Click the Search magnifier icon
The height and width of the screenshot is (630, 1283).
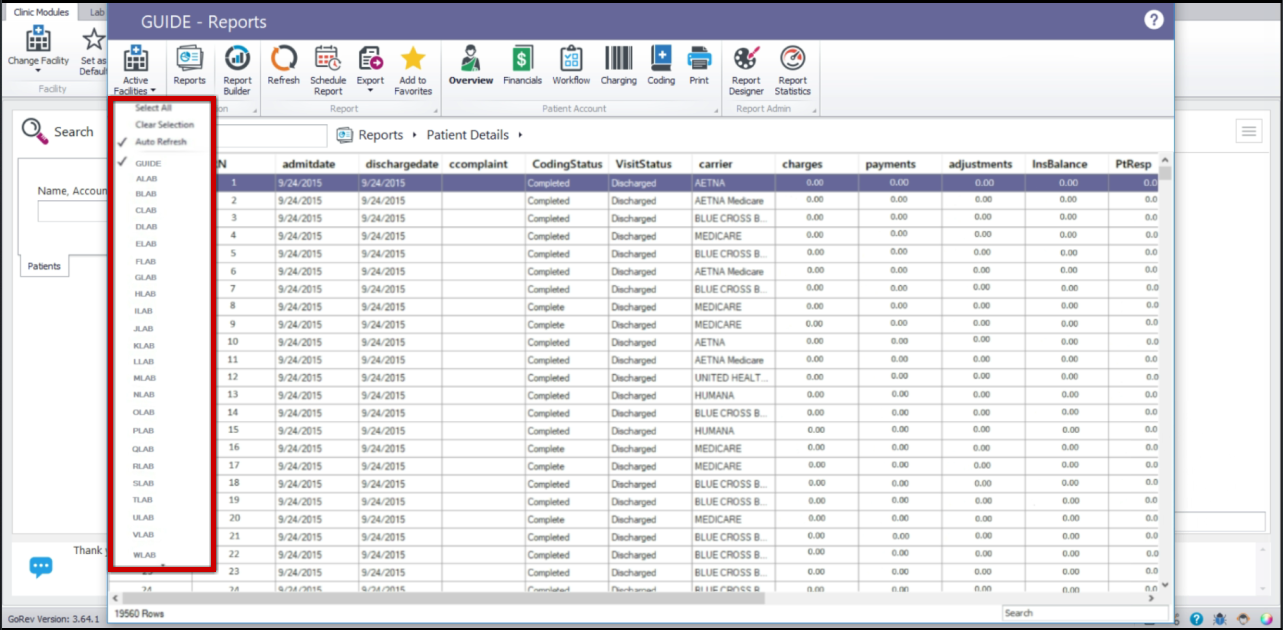point(34,131)
